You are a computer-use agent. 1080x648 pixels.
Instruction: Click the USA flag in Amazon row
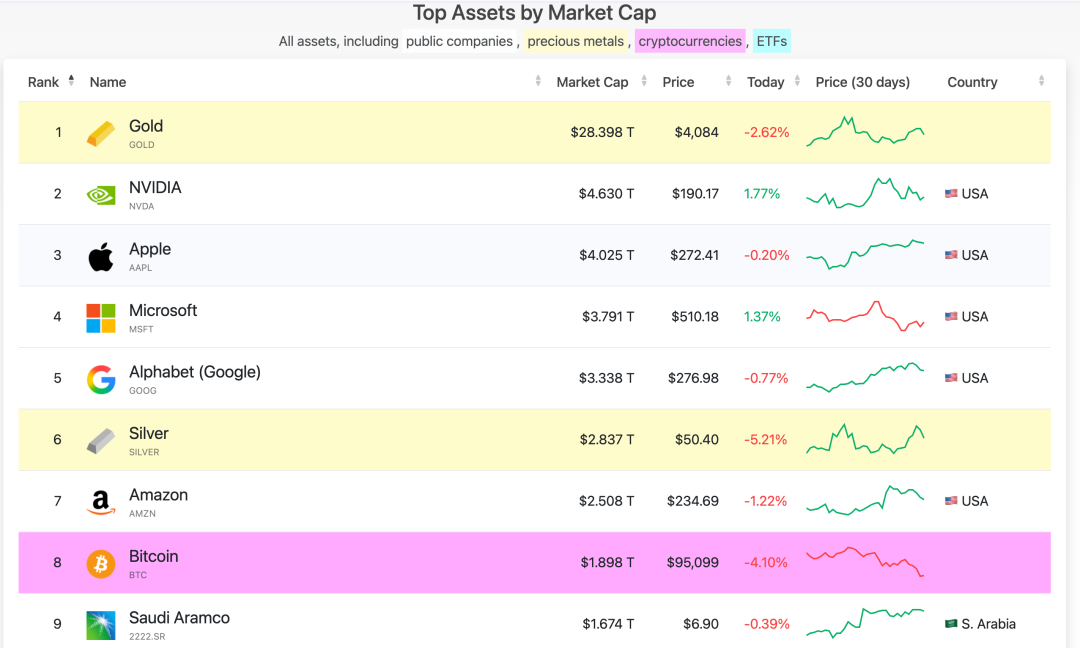coord(951,501)
